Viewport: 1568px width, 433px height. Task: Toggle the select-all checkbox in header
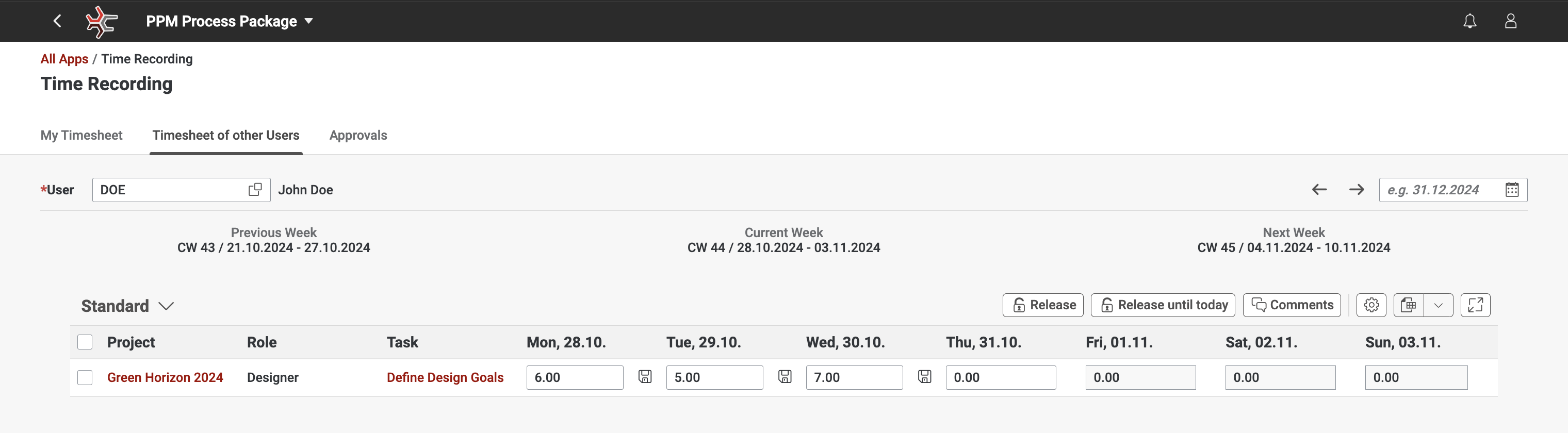(x=85, y=342)
